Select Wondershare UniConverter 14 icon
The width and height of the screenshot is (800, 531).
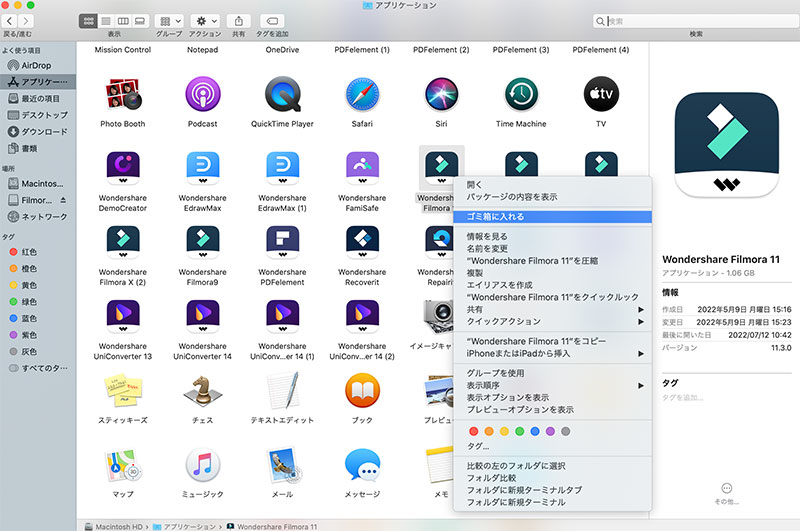pyautogui.click(x=203, y=316)
